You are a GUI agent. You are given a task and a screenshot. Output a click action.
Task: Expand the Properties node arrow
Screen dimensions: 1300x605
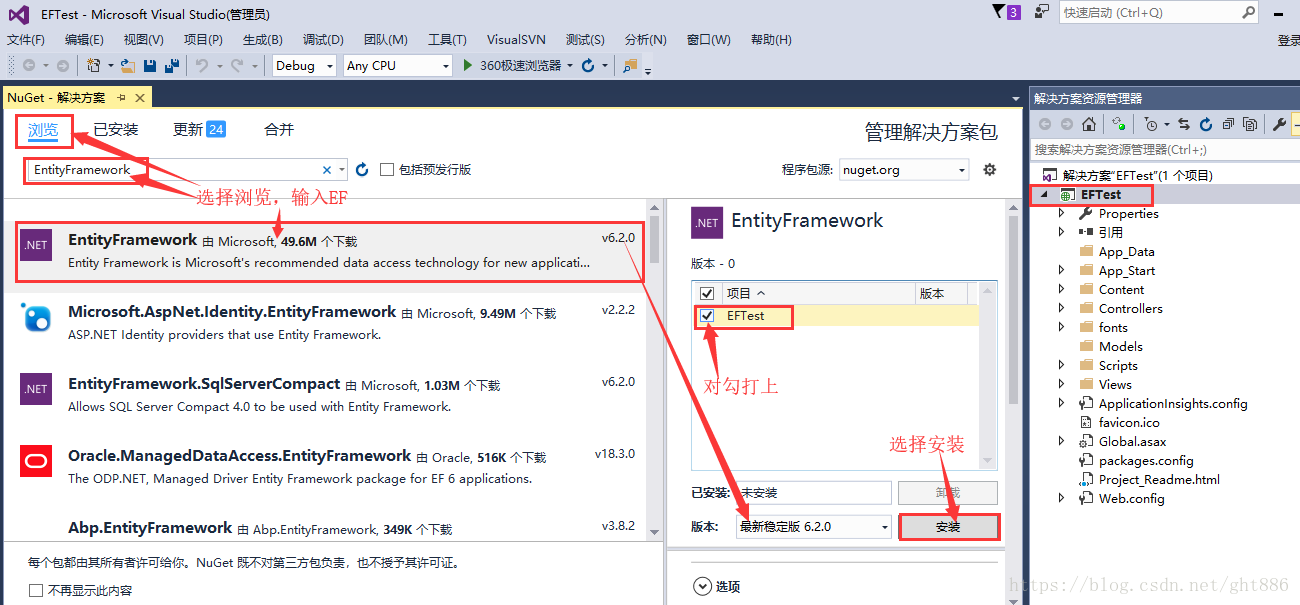tap(1062, 213)
